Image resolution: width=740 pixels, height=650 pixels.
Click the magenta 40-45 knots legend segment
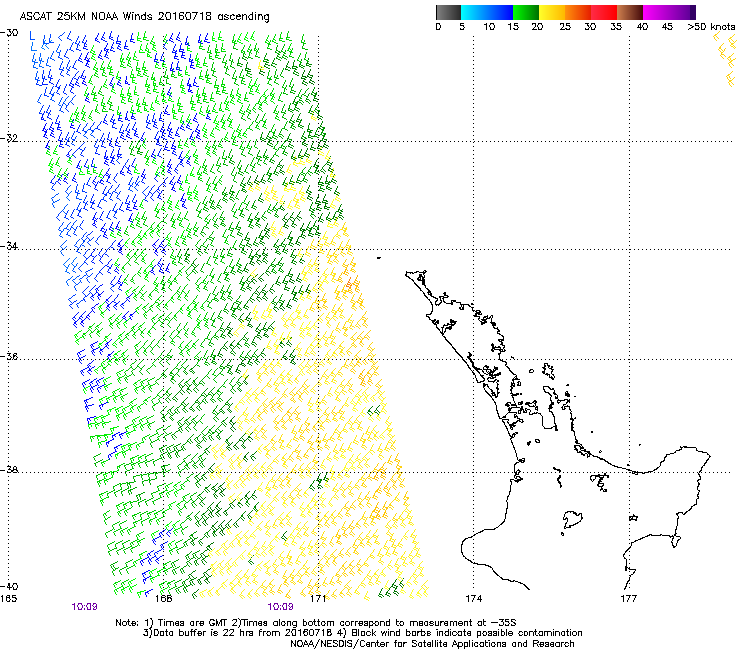tap(656, 12)
